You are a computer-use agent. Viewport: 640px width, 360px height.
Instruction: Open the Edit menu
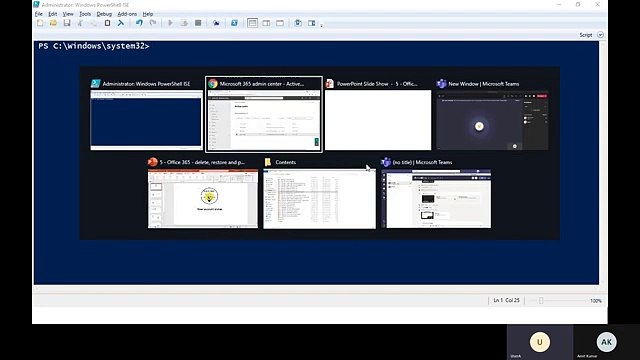click(x=53, y=14)
